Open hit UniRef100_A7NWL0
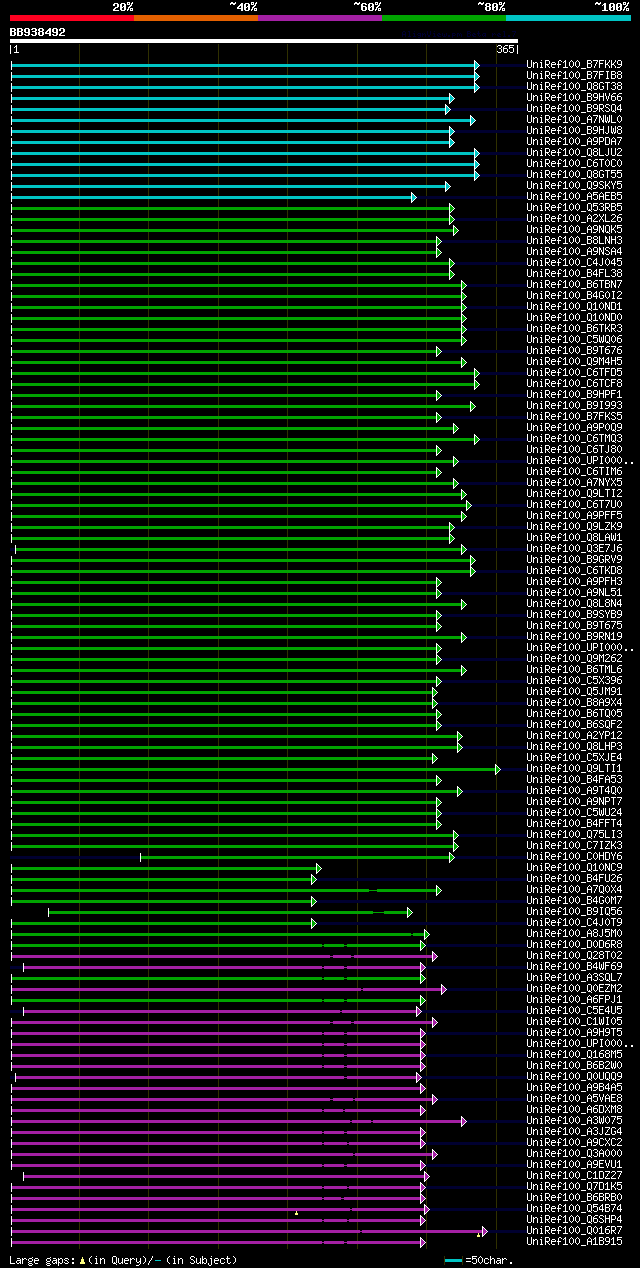The width and height of the screenshot is (640, 1268). [574, 120]
